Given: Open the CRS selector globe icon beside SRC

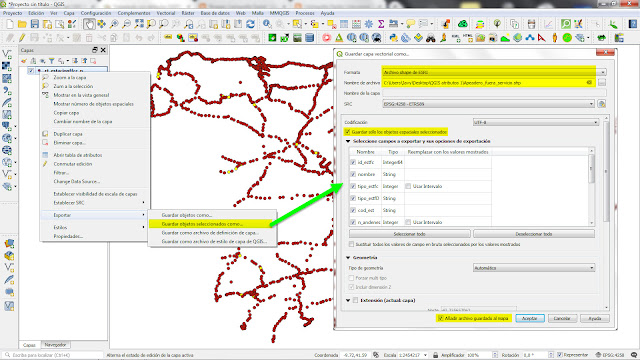Looking at the screenshot, I should point(602,104).
